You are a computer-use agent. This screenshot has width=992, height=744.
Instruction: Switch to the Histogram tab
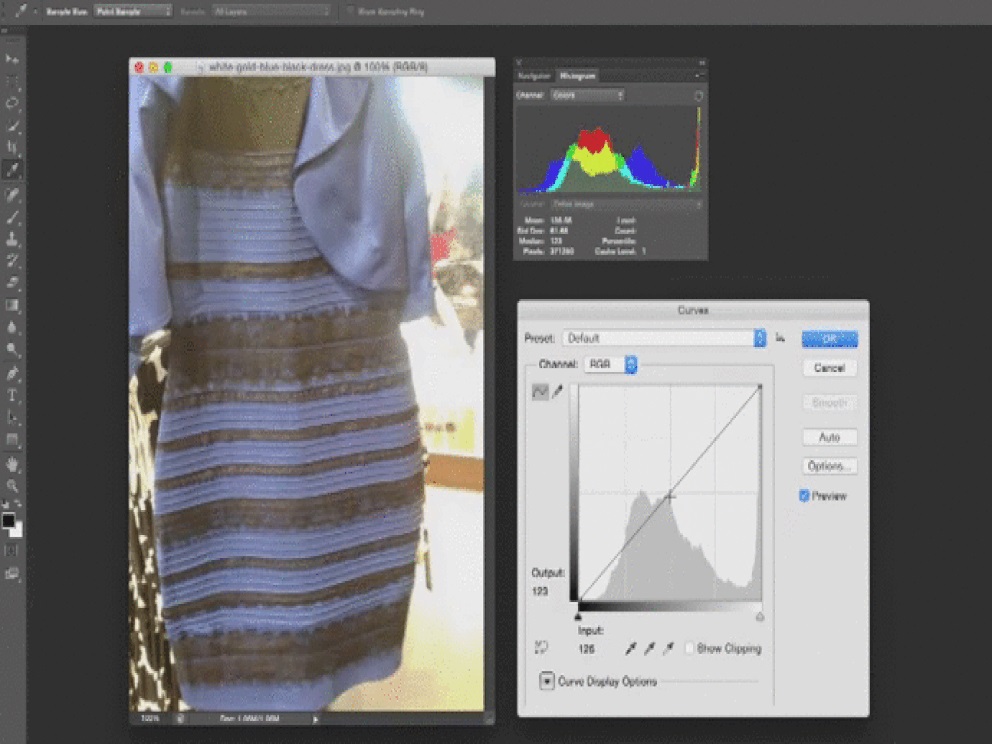pyautogui.click(x=578, y=76)
